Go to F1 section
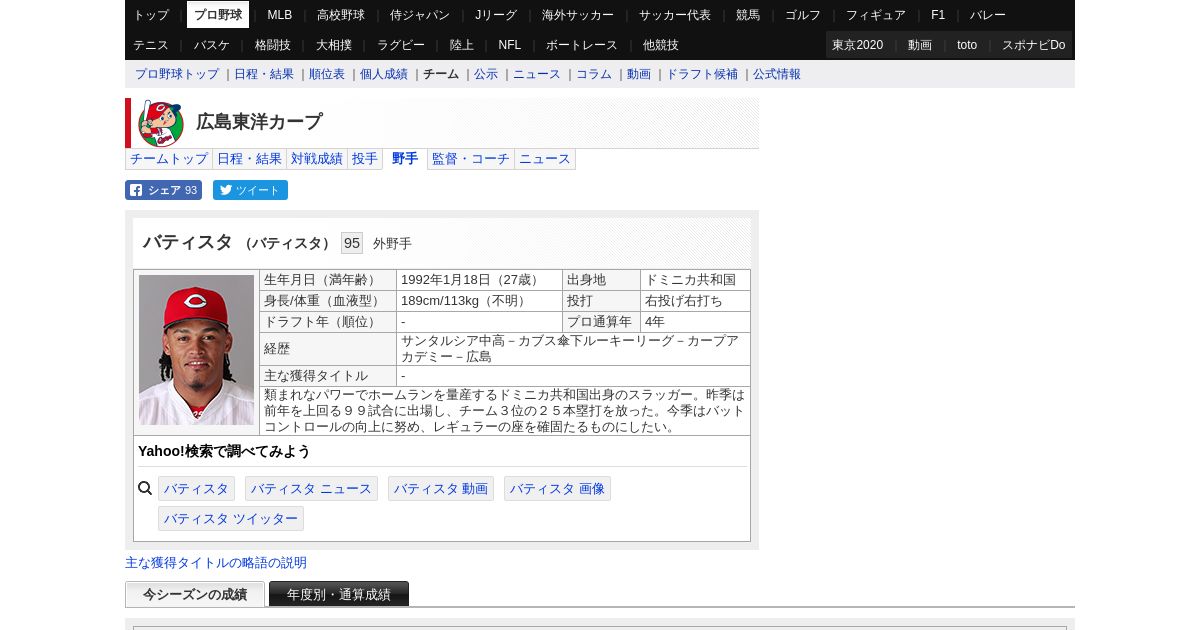Screen dimensions: 1200x630 pyautogui.click(x=938, y=15)
